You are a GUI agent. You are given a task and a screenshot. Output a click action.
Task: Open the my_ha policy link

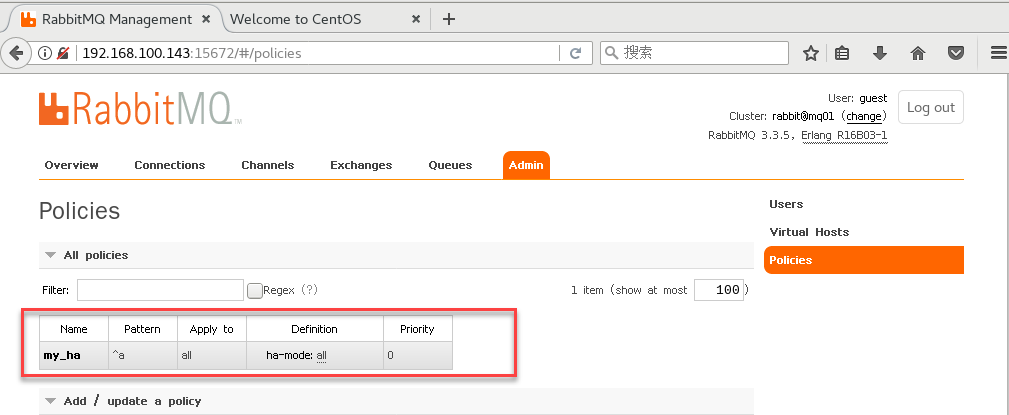62,355
